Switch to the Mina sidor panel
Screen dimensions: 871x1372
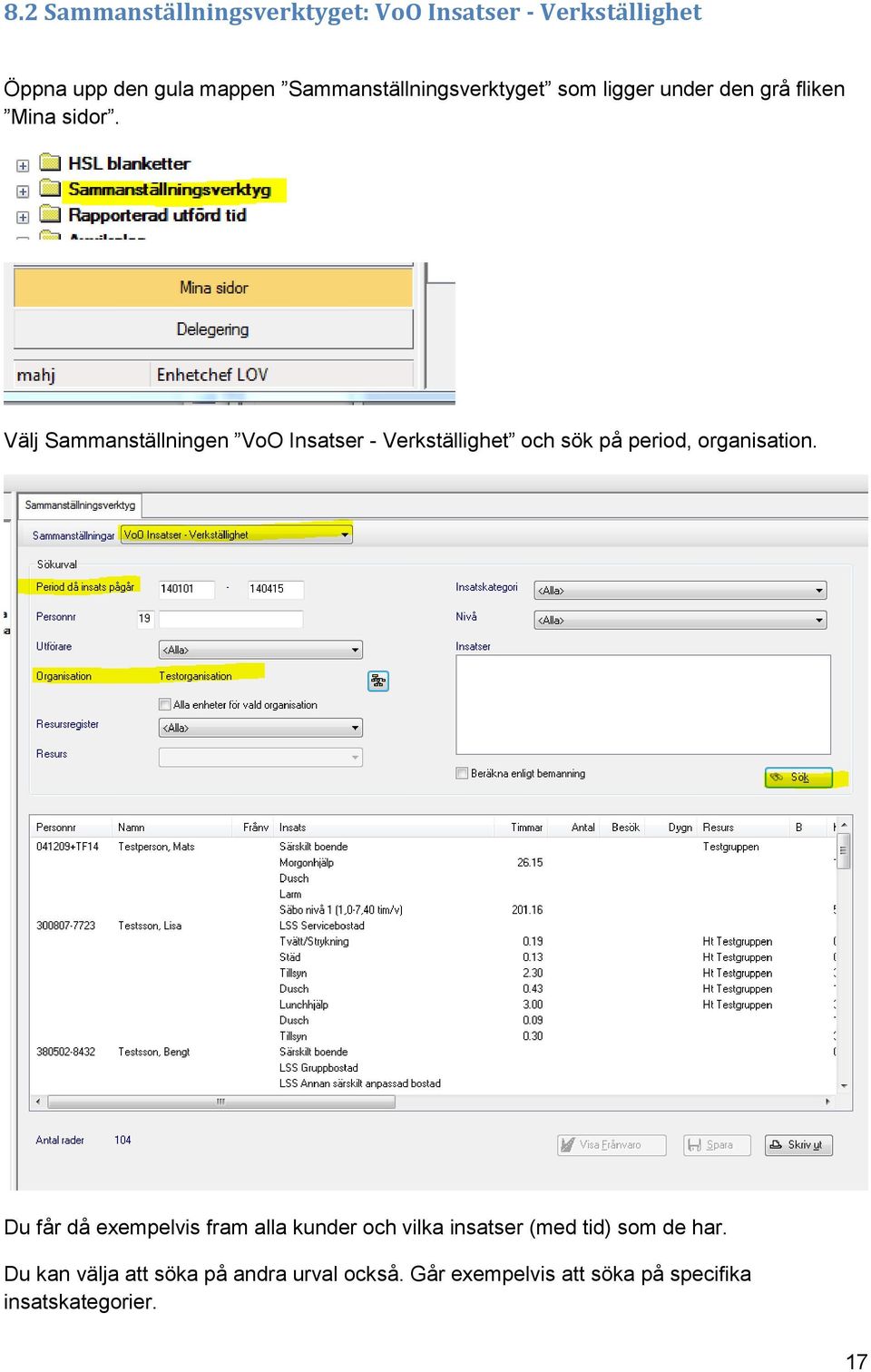(213, 288)
